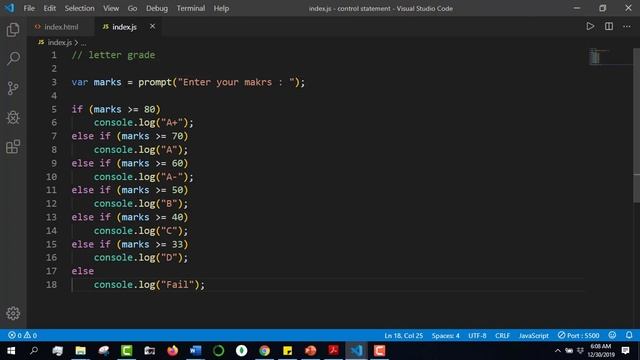Open Microsoft Word from the taskbar

pyautogui.click(x=196, y=351)
